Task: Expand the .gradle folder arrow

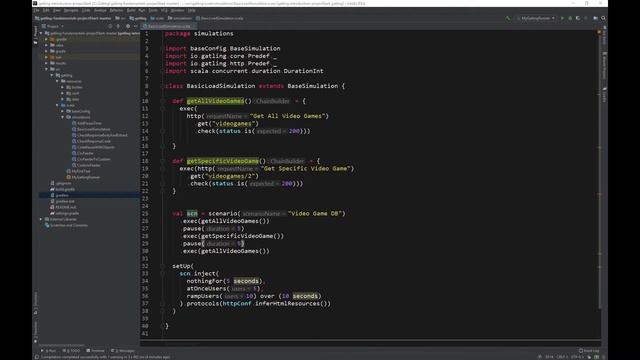Action: point(47,39)
